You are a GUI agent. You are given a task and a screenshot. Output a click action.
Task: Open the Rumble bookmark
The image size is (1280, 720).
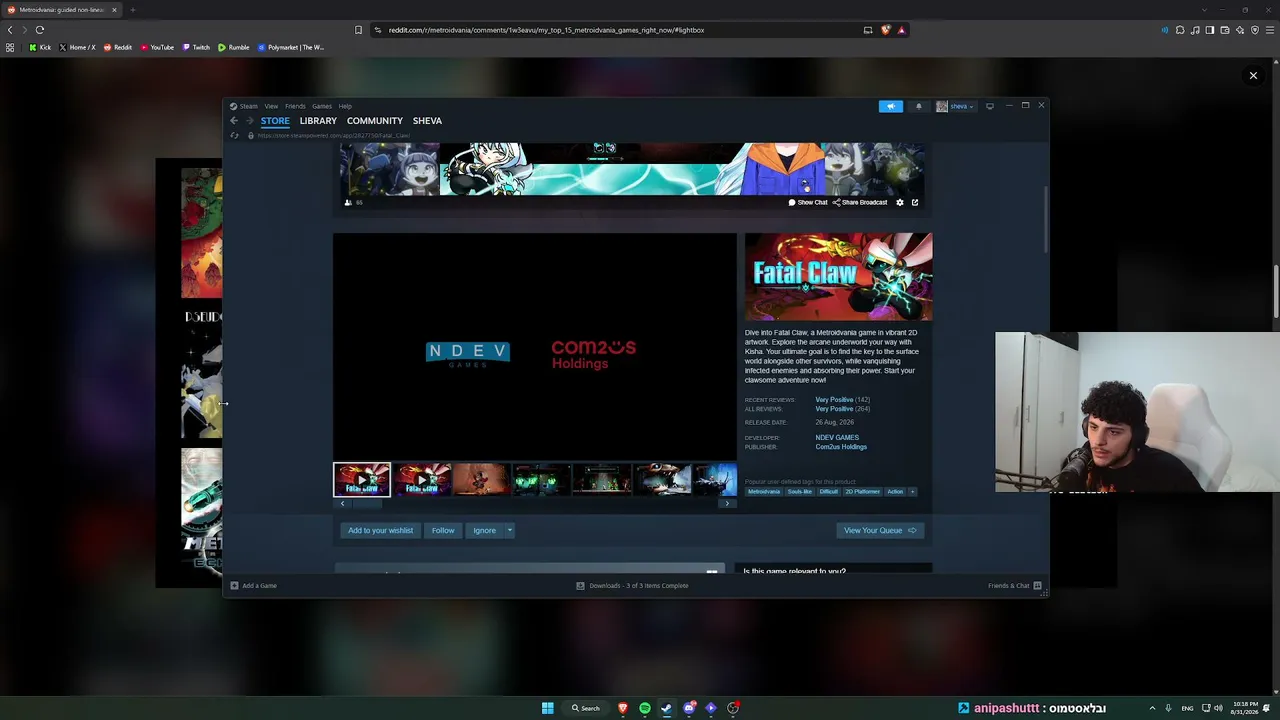pyautogui.click(x=233, y=47)
